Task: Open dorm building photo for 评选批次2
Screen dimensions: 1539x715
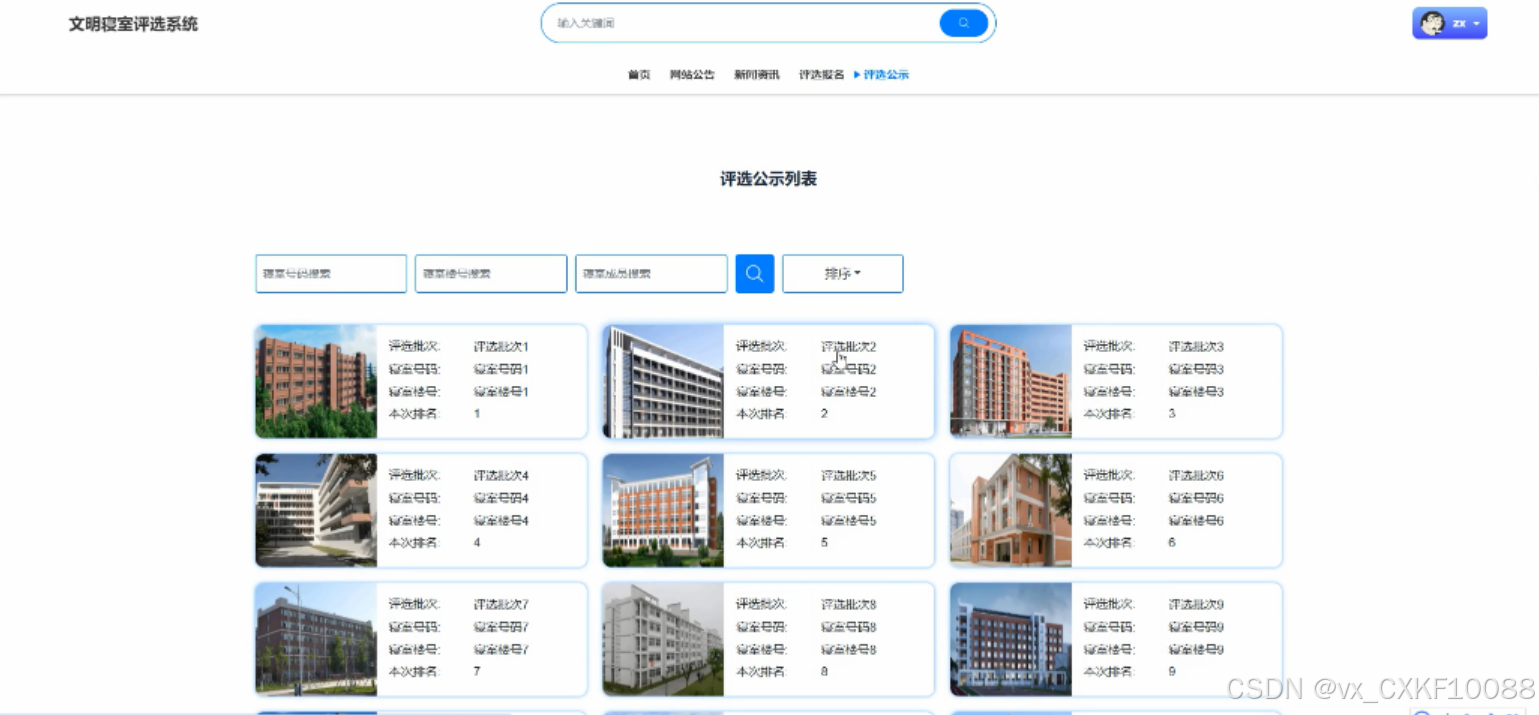Action: tap(663, 381)
